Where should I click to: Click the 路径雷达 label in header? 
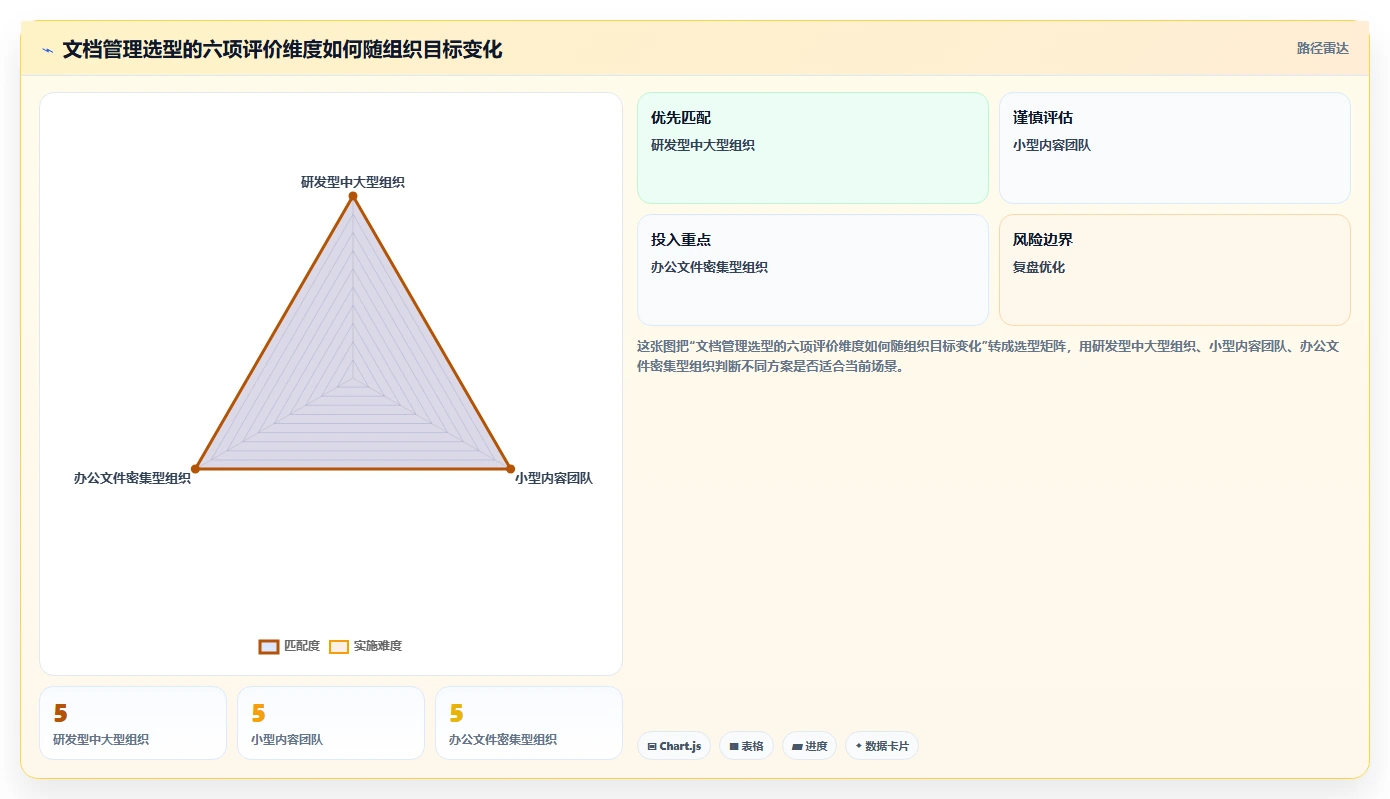[x=1323, y=48]
